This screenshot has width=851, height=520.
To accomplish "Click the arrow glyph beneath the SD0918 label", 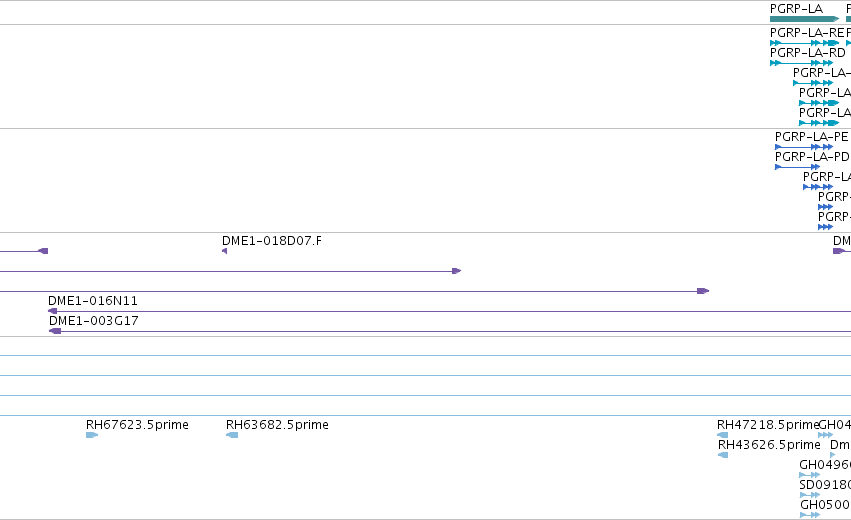I will tap(810, 495).
